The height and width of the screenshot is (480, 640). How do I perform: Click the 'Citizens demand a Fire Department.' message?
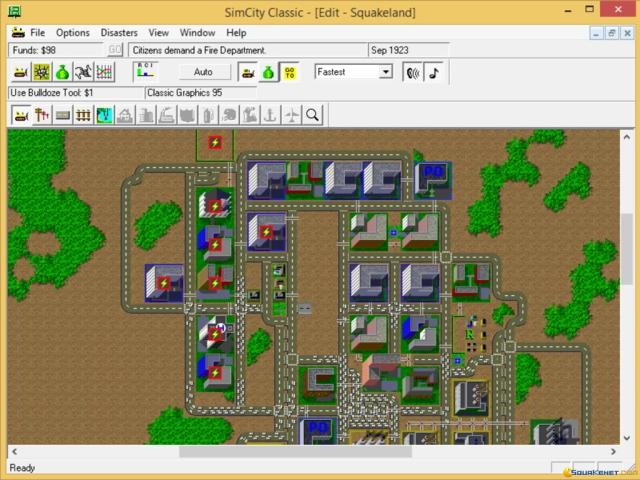[x=248, y=50]
